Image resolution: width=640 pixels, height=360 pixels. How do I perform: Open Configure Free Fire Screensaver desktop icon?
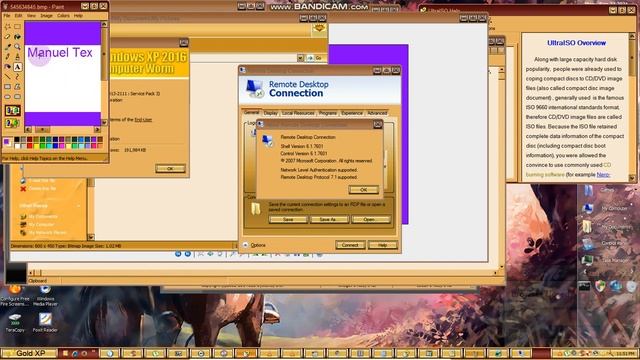click(x=15, y=296)
